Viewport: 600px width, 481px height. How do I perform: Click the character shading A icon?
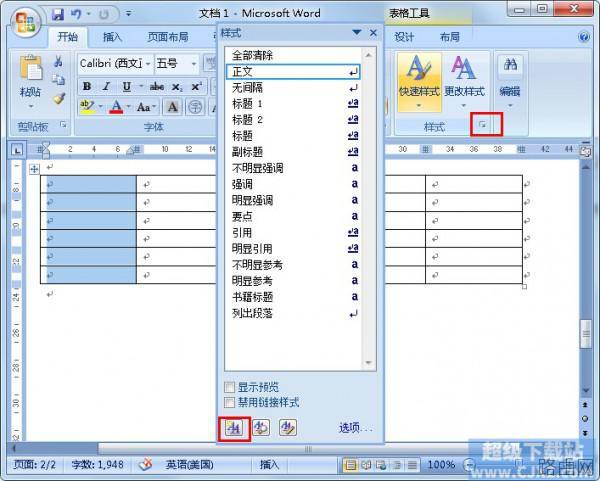click(x=172, y=106)
